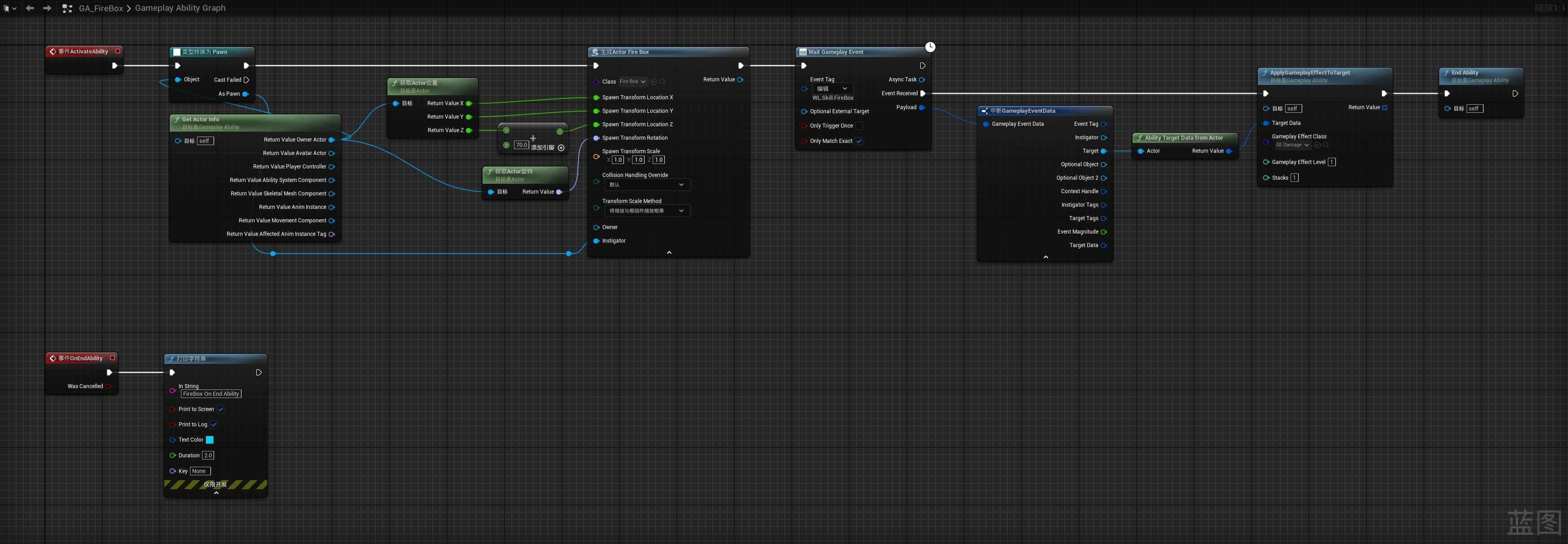Image resolution: width=1568 pixels, height=544 pixels.
Task: Click the GA_FireBox blueprint icon in breadcrumb
Action: click(68, 9)
